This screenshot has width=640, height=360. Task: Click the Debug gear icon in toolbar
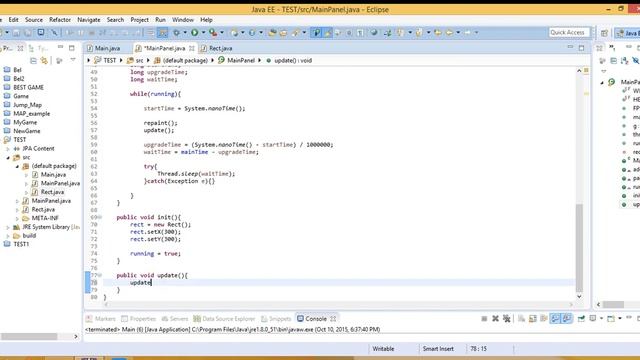point(176,32)
